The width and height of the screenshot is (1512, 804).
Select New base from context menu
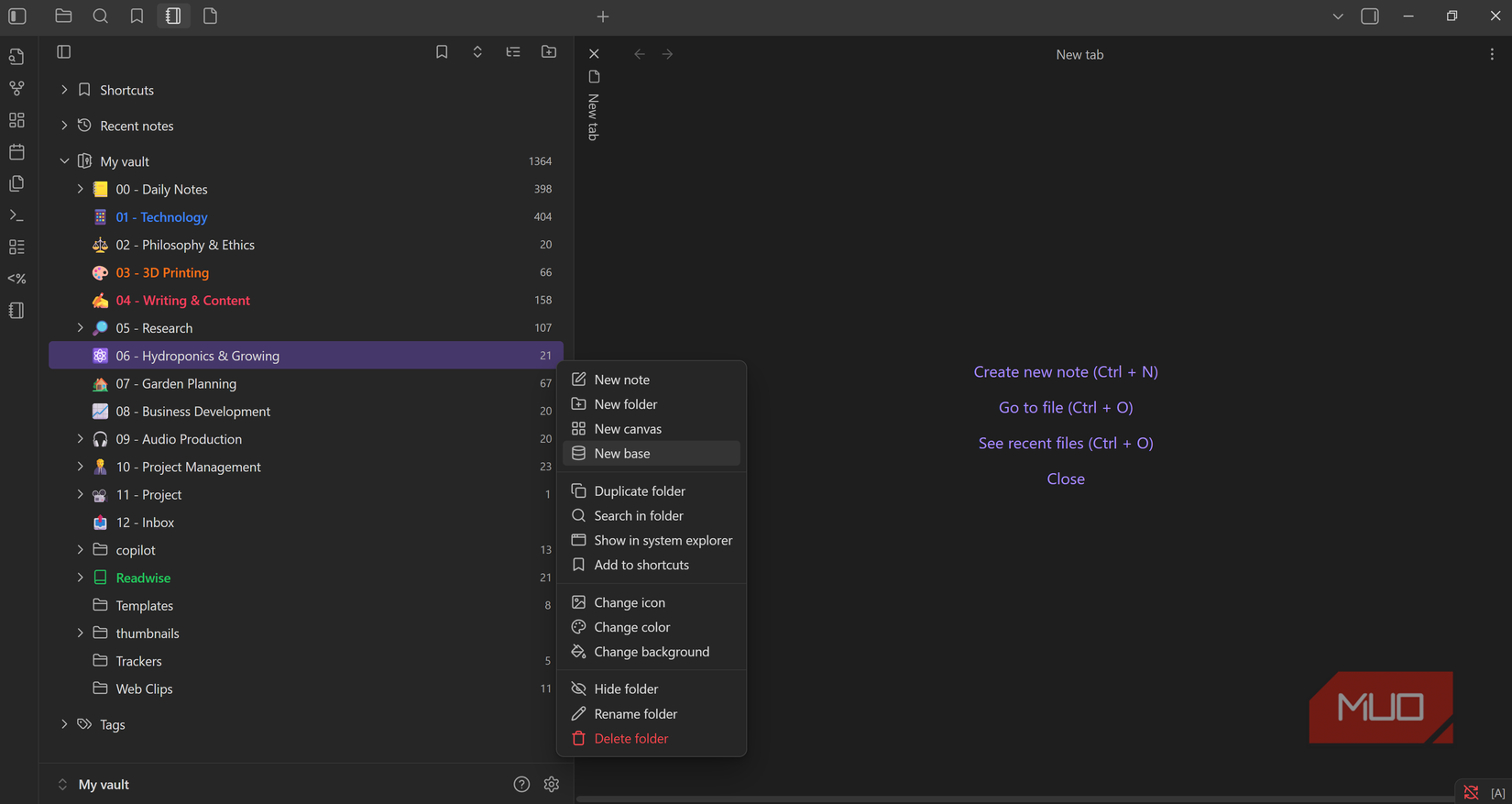[x=622, y=454]
